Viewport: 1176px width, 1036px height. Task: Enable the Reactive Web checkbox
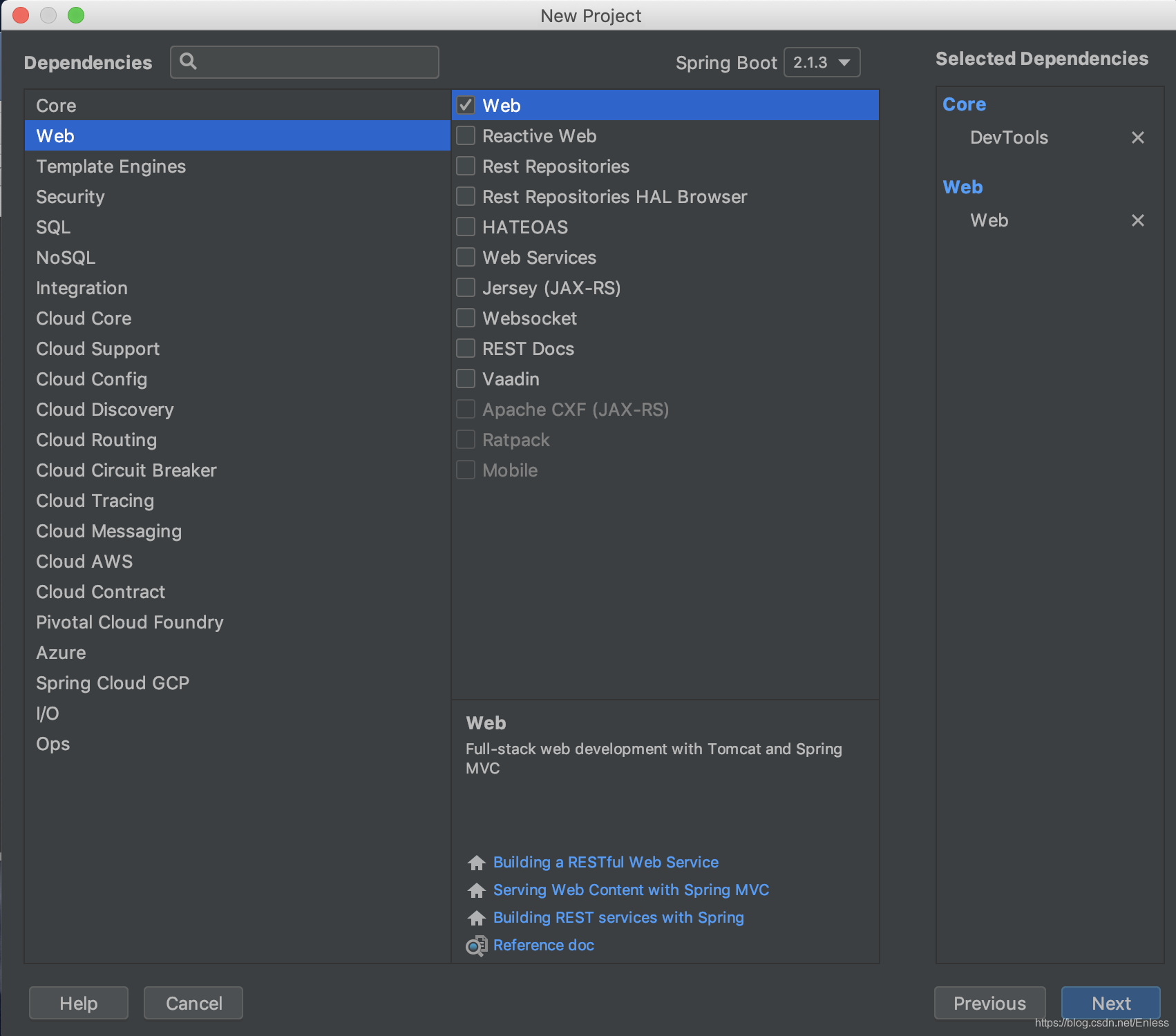click(x=466, y=135)
